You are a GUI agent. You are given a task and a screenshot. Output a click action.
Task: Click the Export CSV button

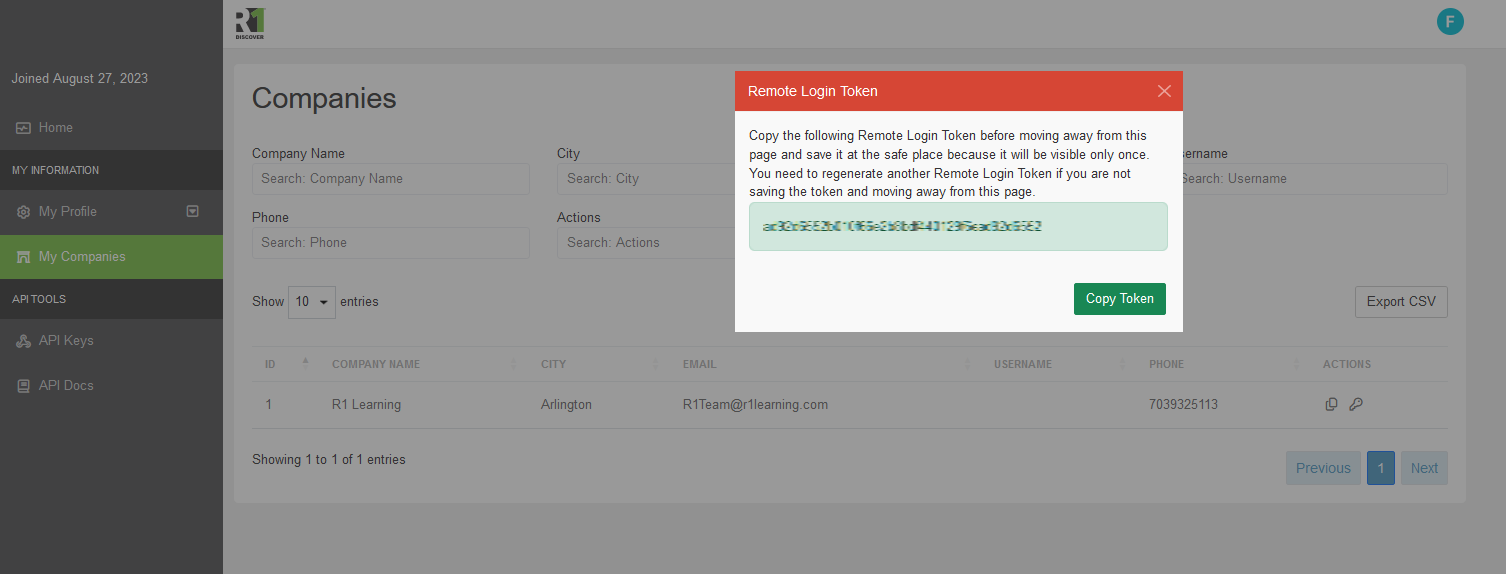[x=1400, y=302]
